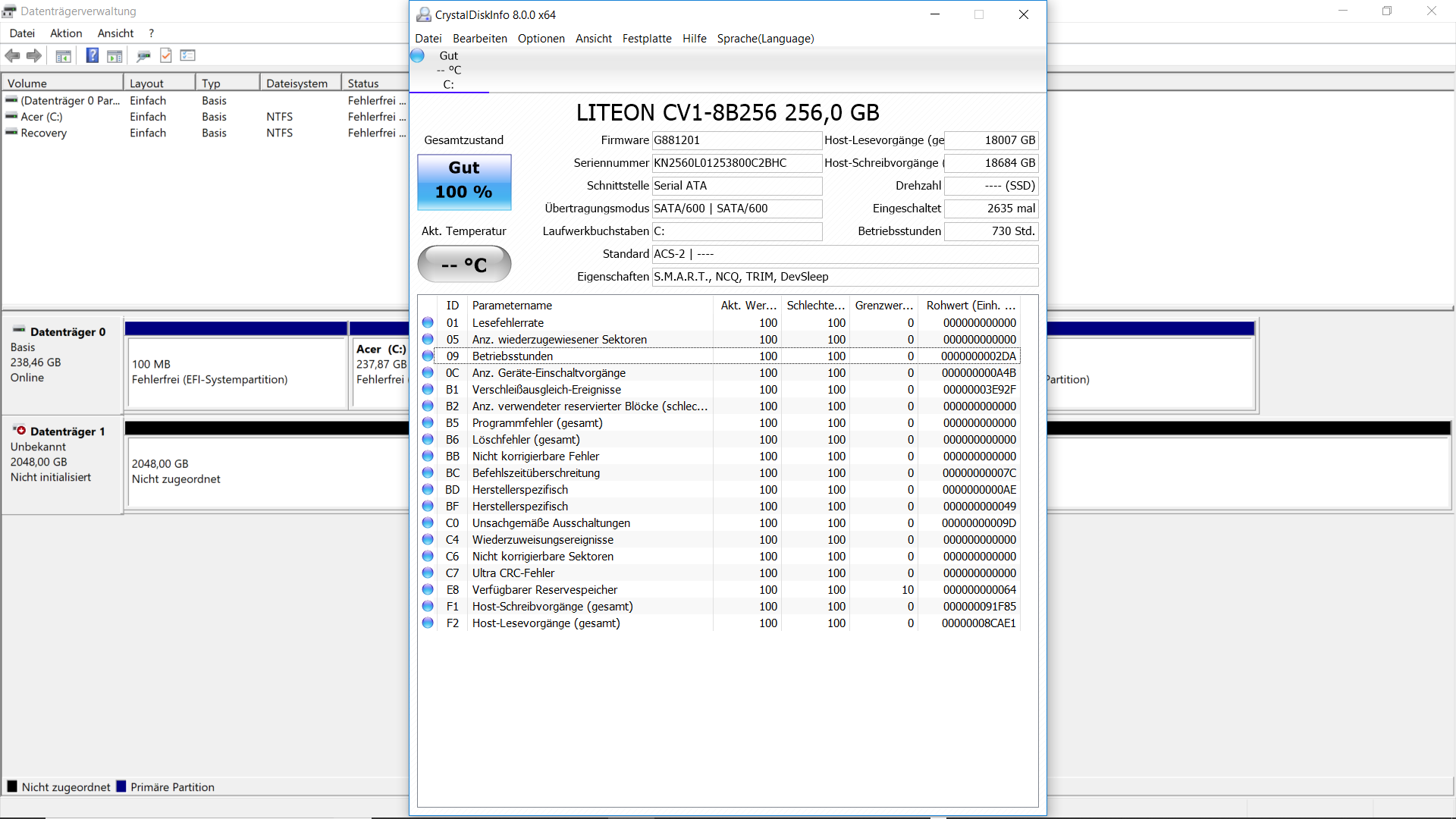This screenshot has width=1456, height=819.
Task: Click the back arrow in Datenträgerverwaltung toolbar
Action: point(12,55)
